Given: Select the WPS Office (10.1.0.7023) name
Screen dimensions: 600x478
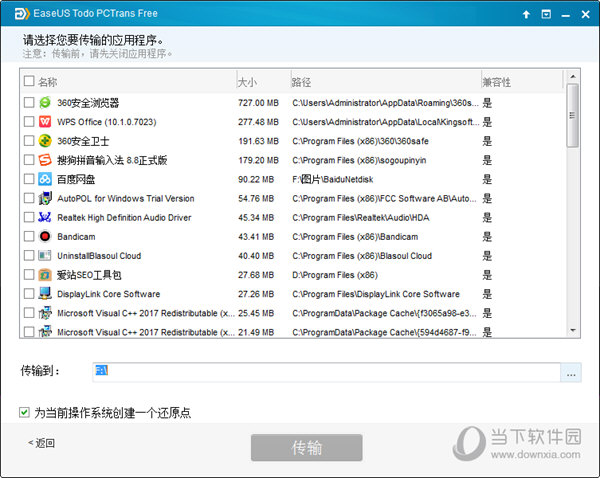Looking at the screenshot, I should [107, 122].
